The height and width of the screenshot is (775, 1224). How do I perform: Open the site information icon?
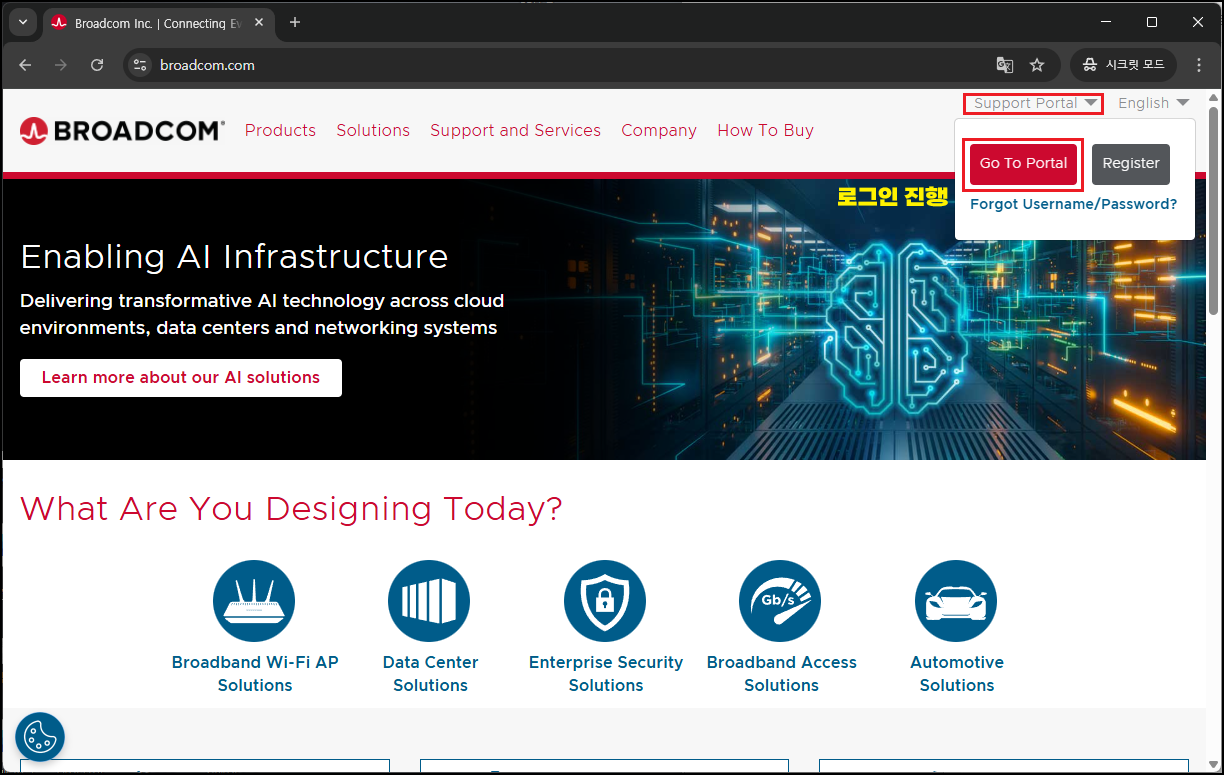coord(140,65)
